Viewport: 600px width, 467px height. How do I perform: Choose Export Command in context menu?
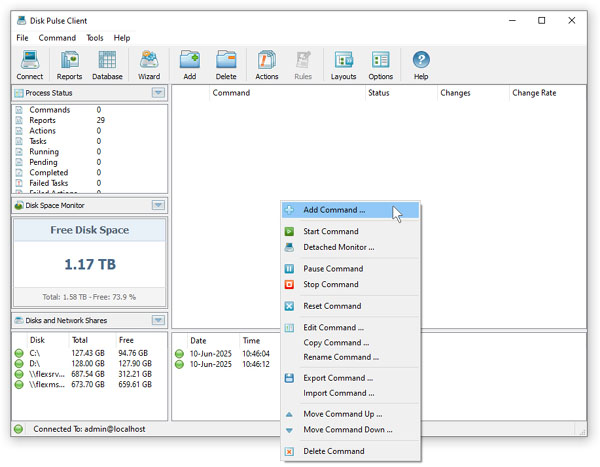point(350,378)
